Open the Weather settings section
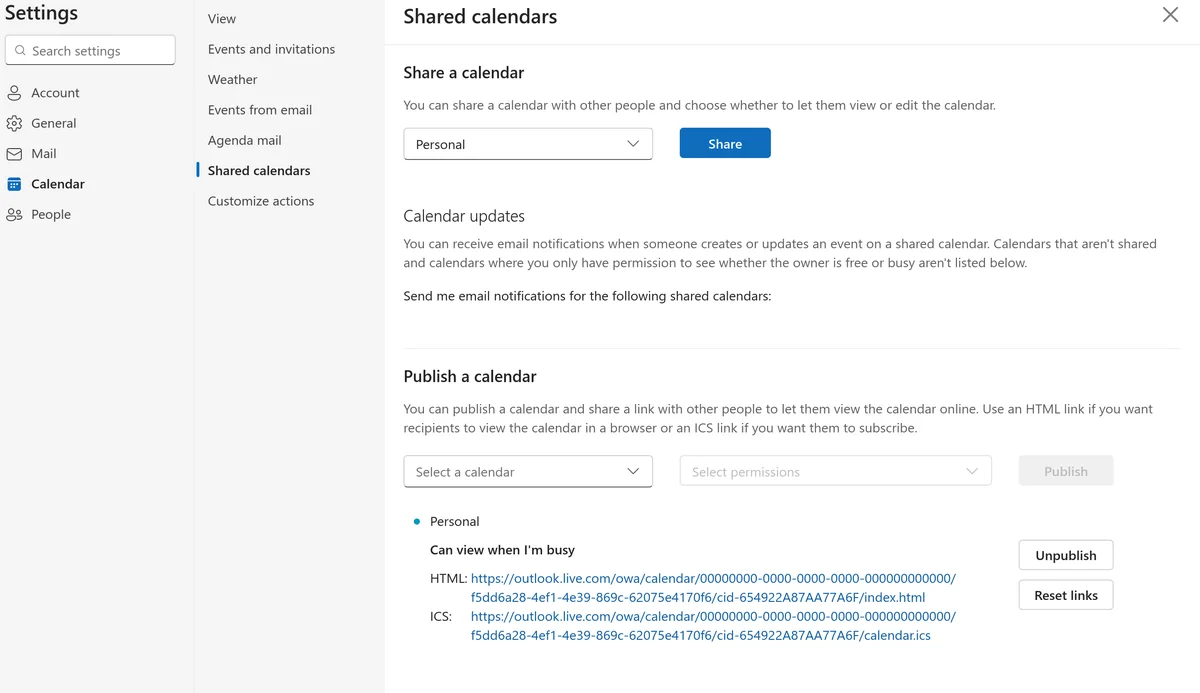 (232, 79)
